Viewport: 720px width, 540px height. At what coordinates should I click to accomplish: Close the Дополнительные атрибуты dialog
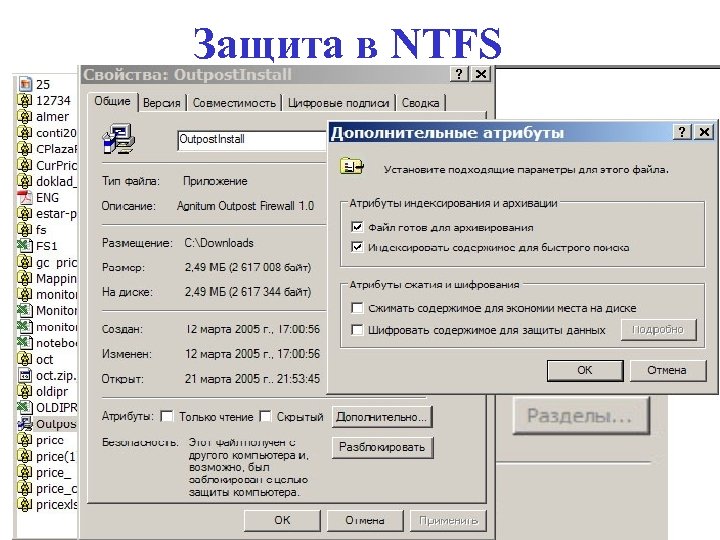(x=704, y=132)
